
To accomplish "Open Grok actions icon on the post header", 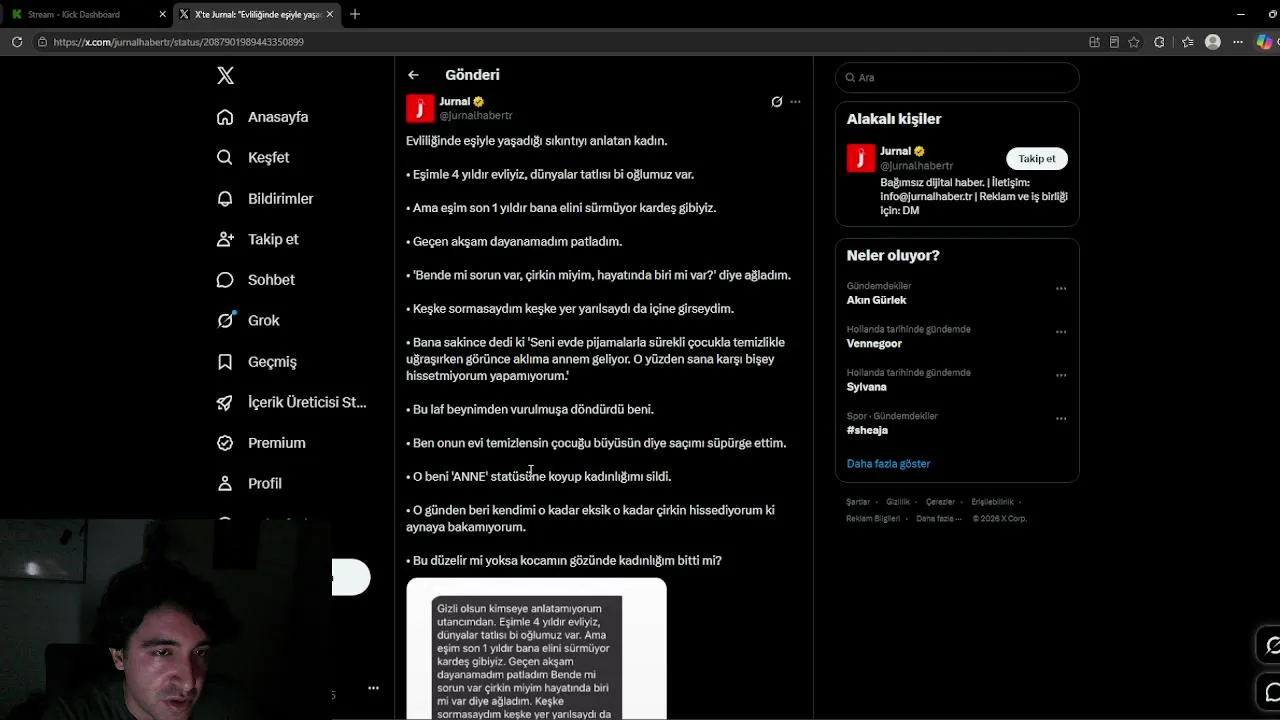I will click(x=776, y=102).
